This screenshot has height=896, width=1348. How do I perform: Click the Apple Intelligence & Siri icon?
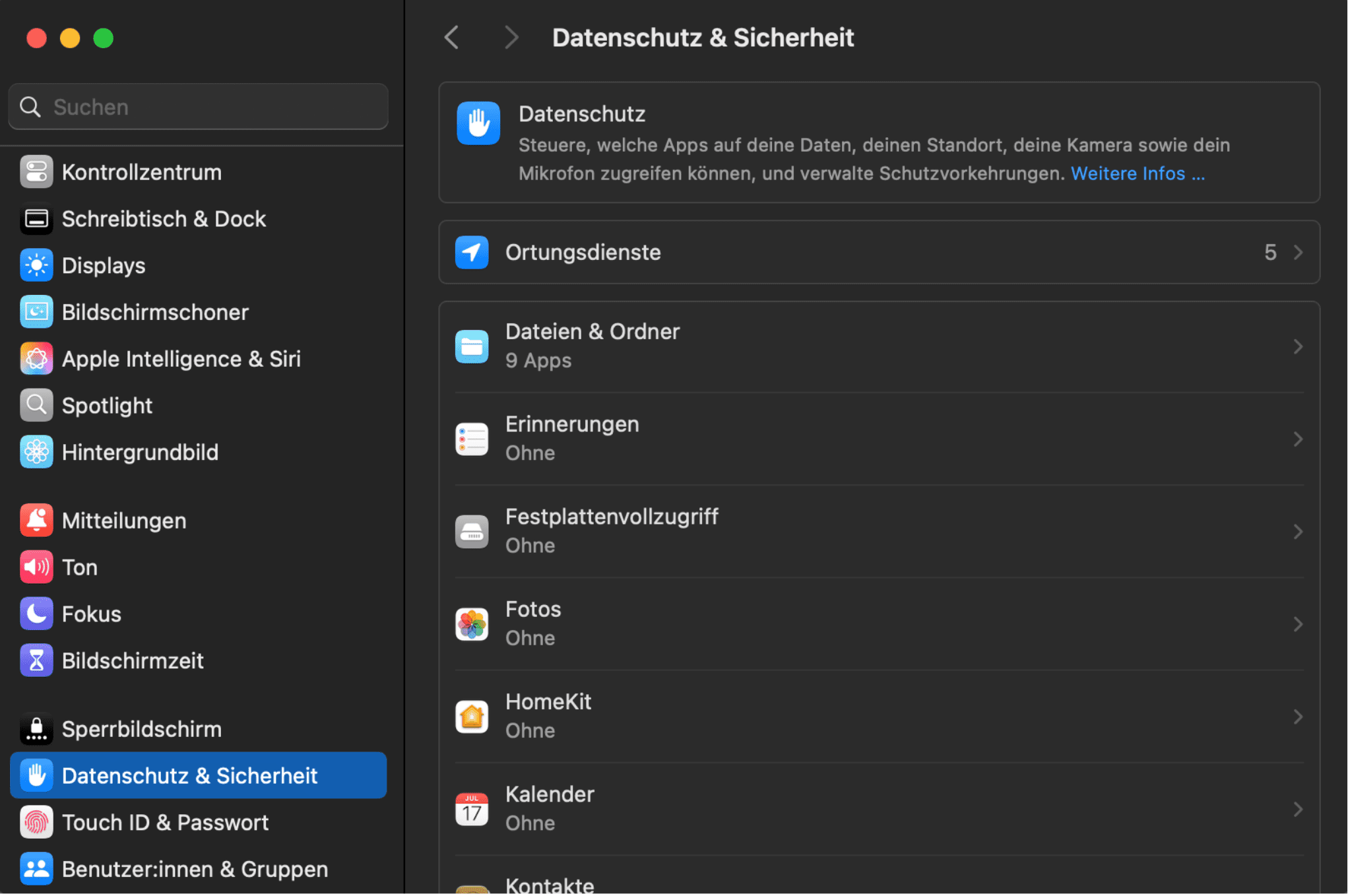coord(36,358)
